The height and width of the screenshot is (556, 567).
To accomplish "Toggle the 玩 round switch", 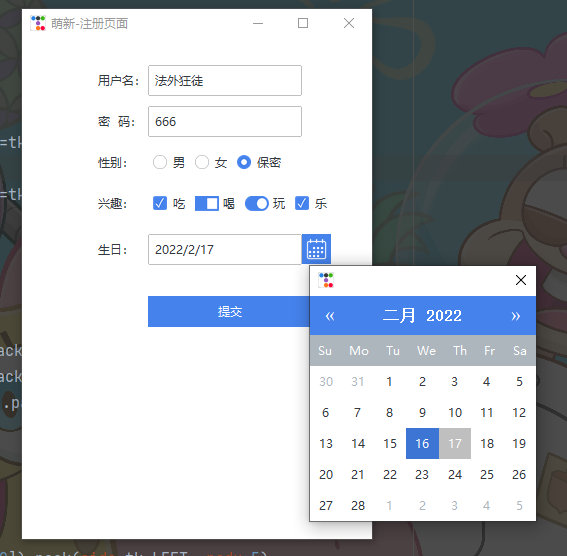I will tap(257, 203).
